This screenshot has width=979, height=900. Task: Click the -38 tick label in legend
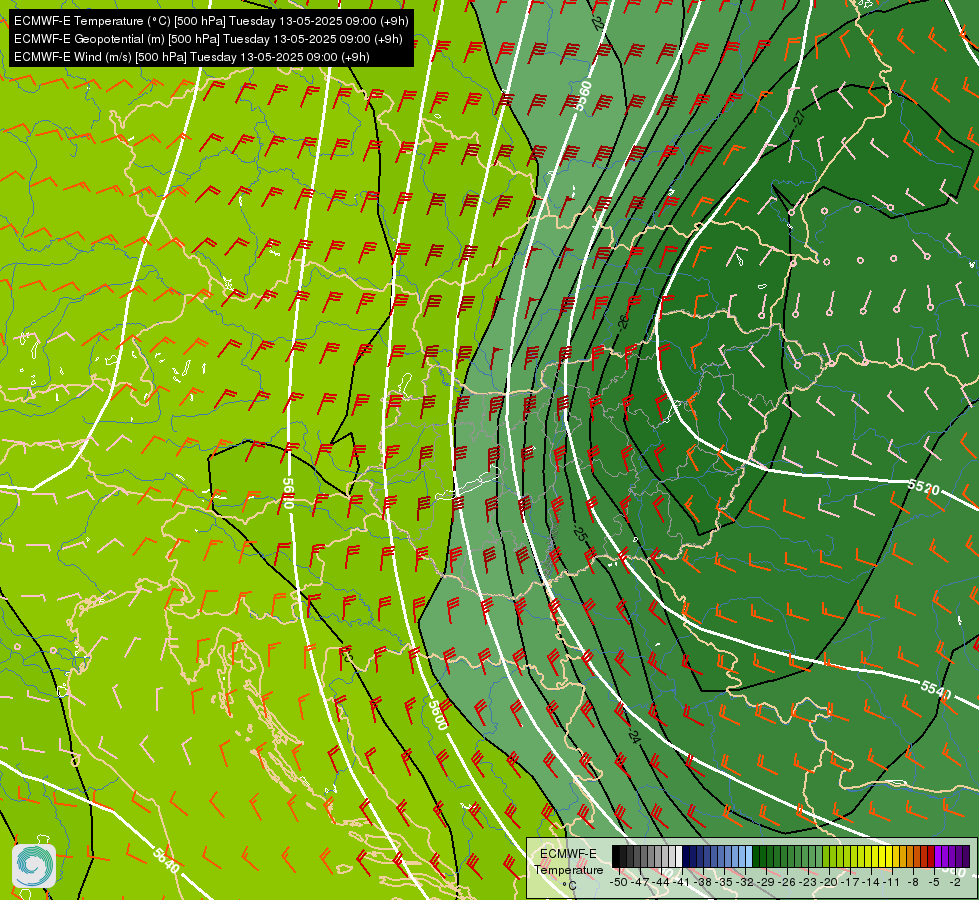704,882
